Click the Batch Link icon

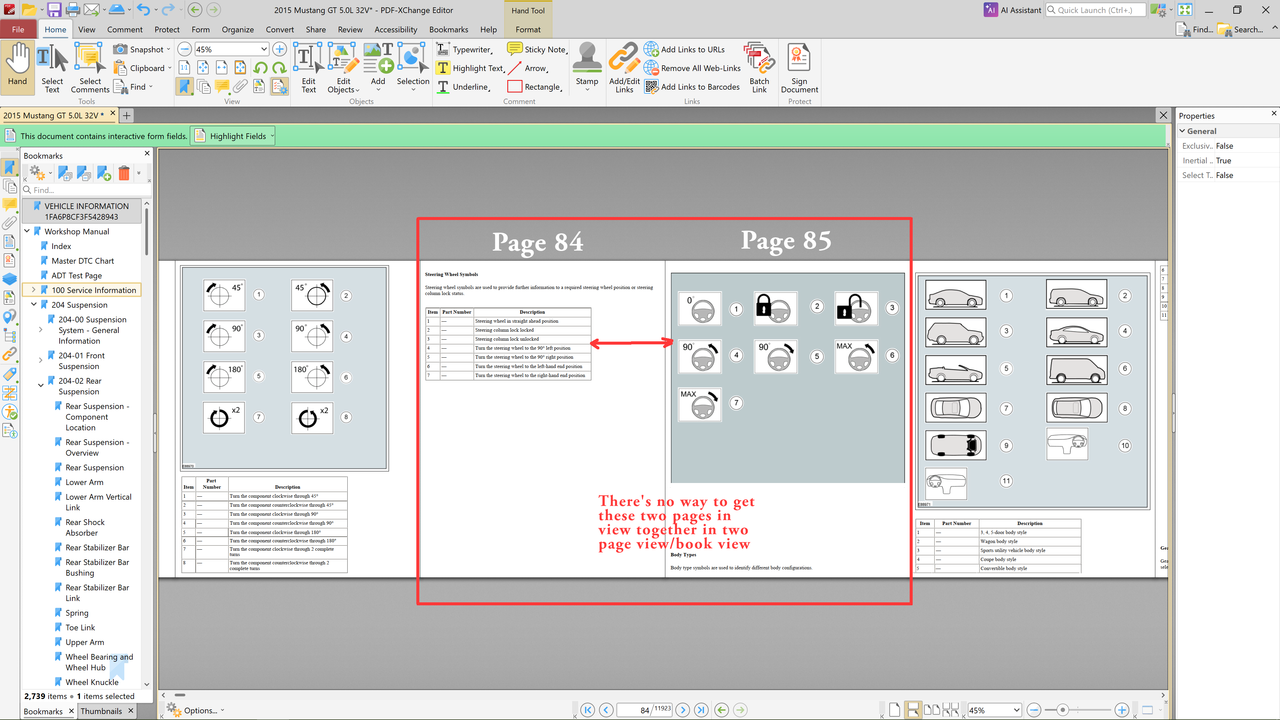click(x=759, y=68)
